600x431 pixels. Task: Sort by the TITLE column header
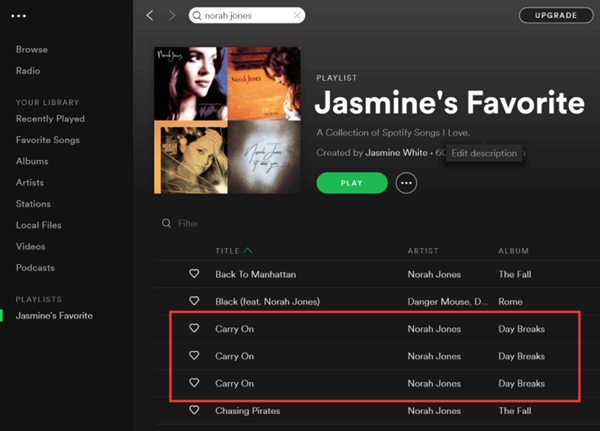tap(227, 251)
